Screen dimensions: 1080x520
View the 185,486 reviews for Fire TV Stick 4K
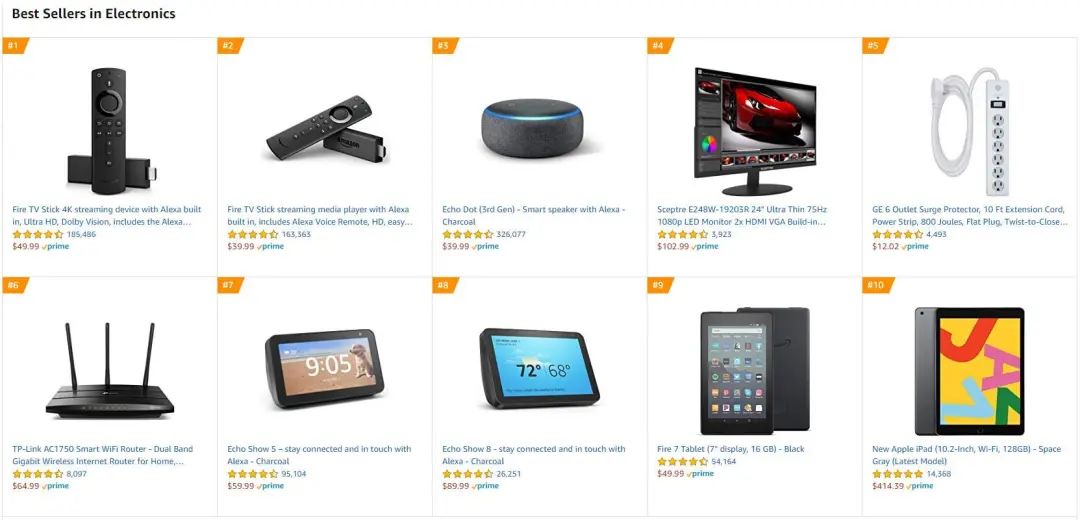pyautogui.click(x=81, y=234)
